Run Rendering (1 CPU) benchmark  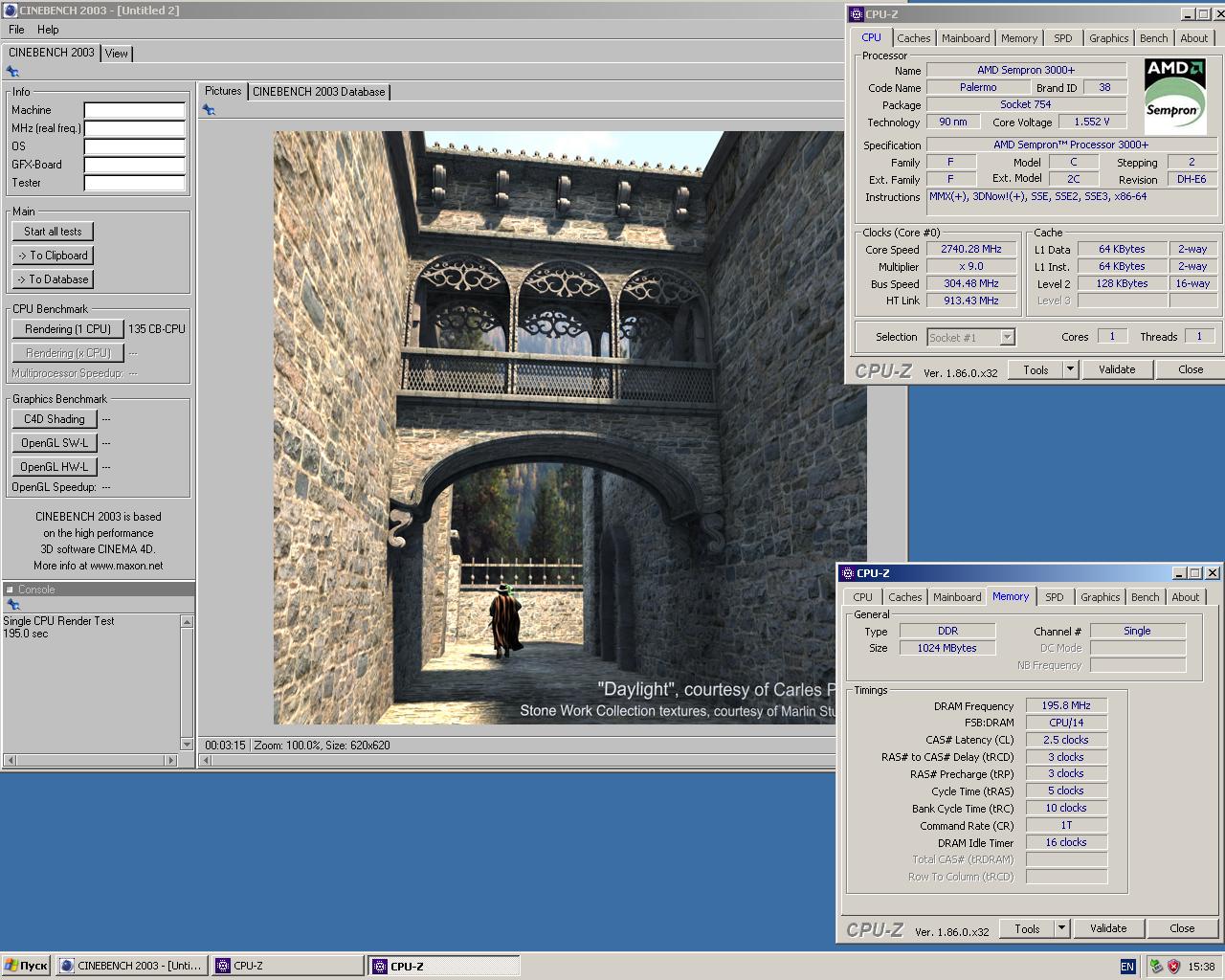click(x=68, y=329)
